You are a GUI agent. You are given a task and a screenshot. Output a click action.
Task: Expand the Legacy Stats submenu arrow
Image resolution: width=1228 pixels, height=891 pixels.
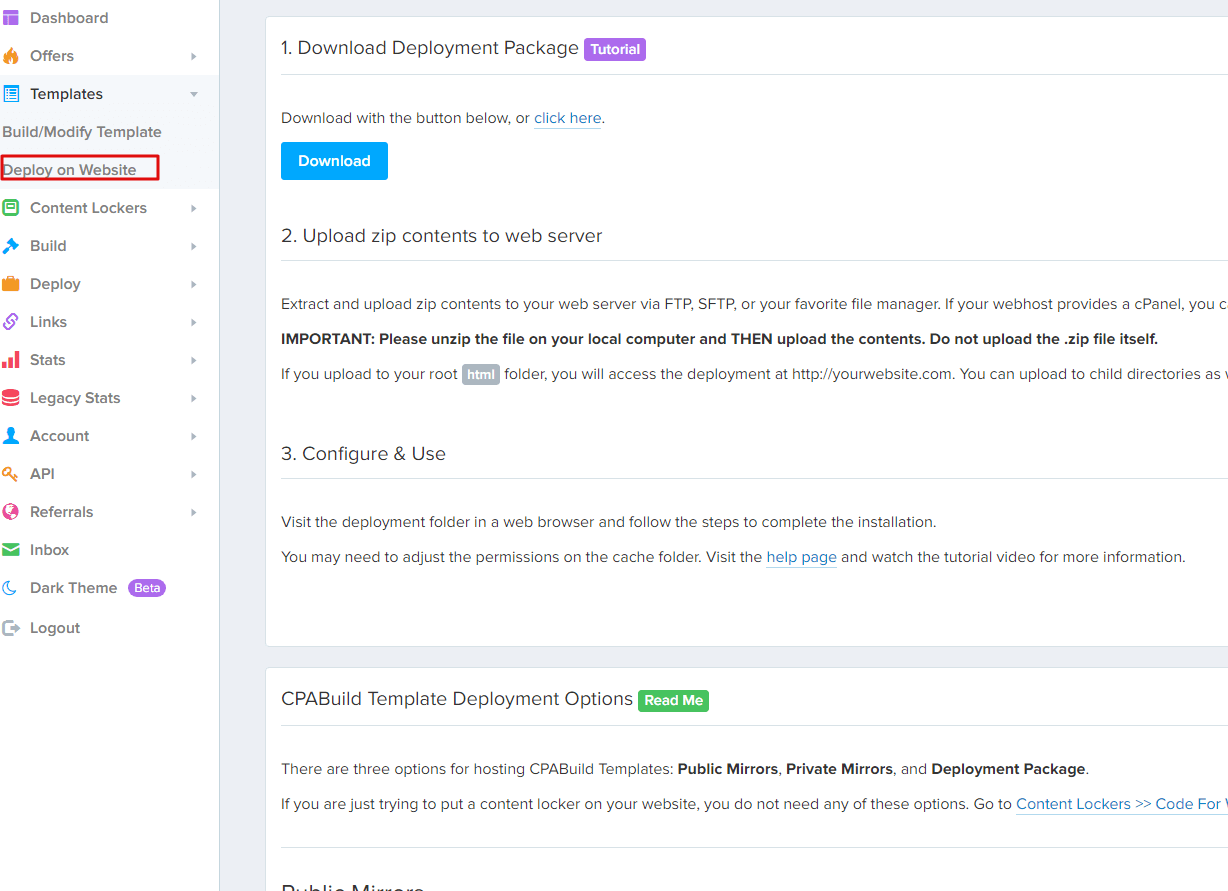pos(194,398)
